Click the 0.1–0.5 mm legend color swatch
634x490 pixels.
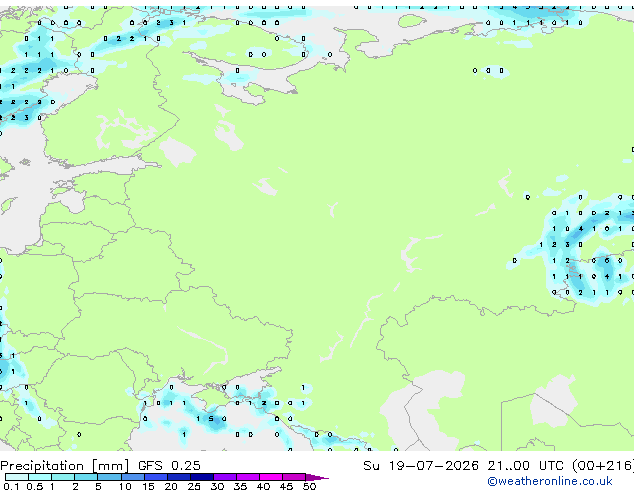point(17,477)
